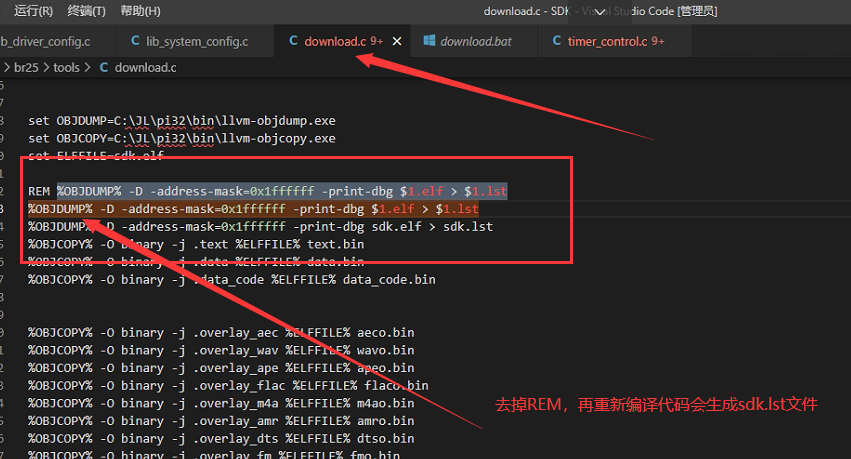Click the C icon on download.c tab

coord(293,41)
